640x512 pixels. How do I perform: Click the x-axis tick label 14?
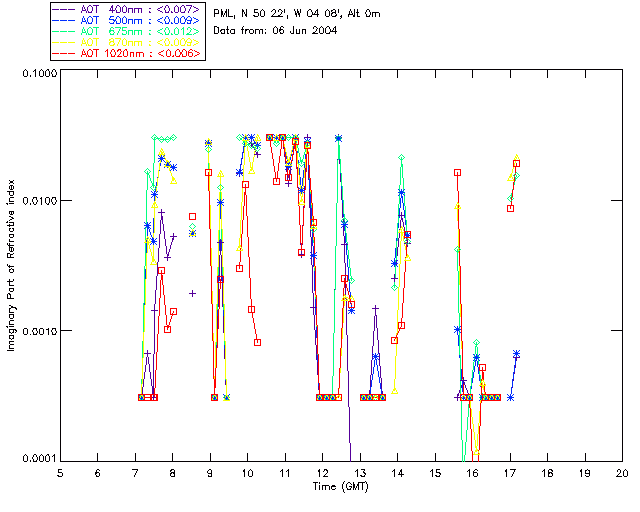click(x=398, y=473)
